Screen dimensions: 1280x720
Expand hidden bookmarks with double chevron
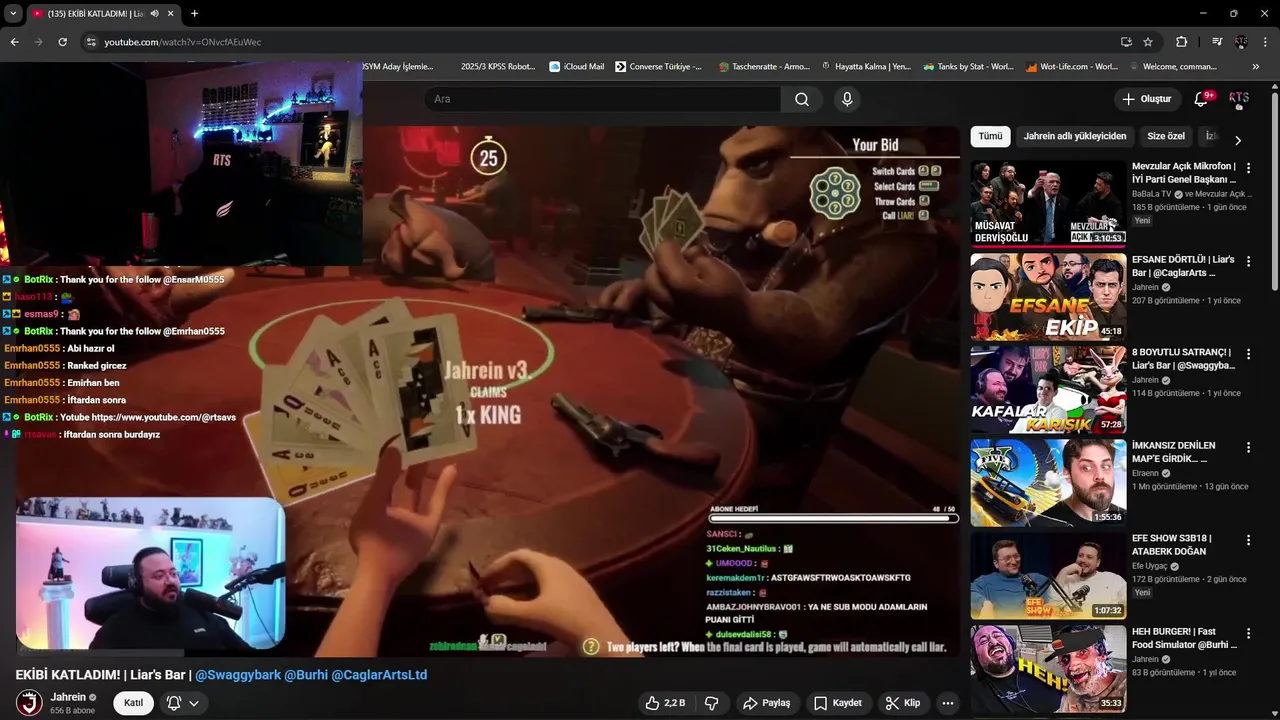point(1255,67)
